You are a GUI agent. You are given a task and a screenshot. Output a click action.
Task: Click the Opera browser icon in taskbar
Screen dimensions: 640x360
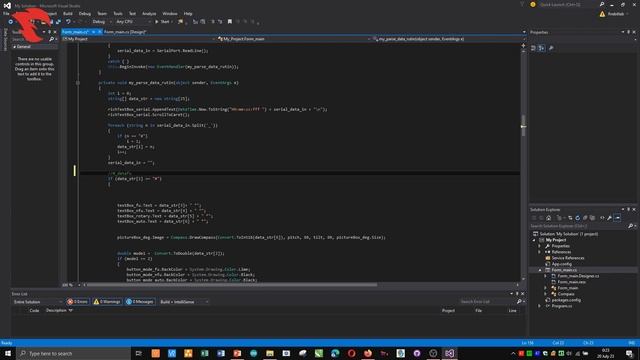[x=351, y=353]
